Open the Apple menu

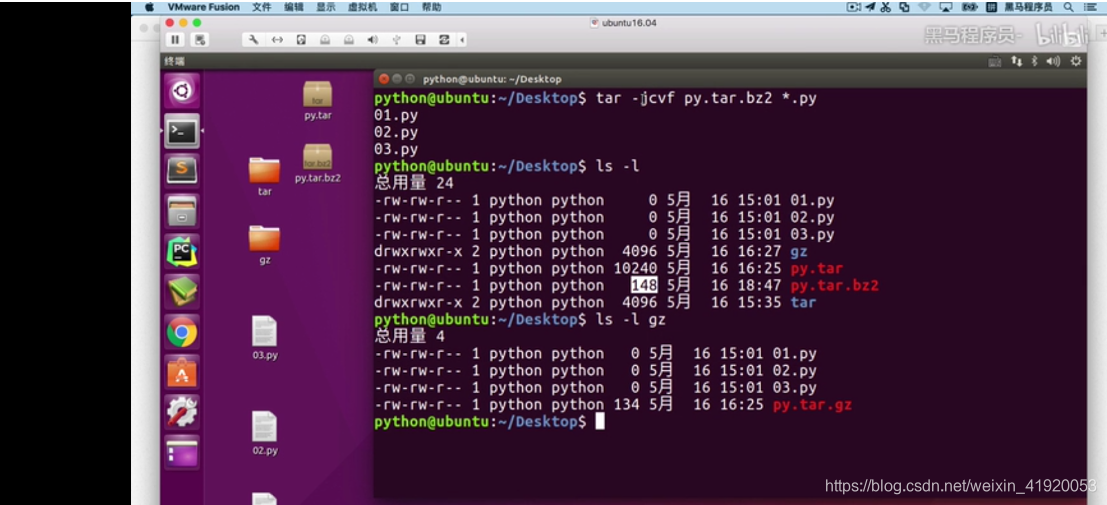(149, 6)
